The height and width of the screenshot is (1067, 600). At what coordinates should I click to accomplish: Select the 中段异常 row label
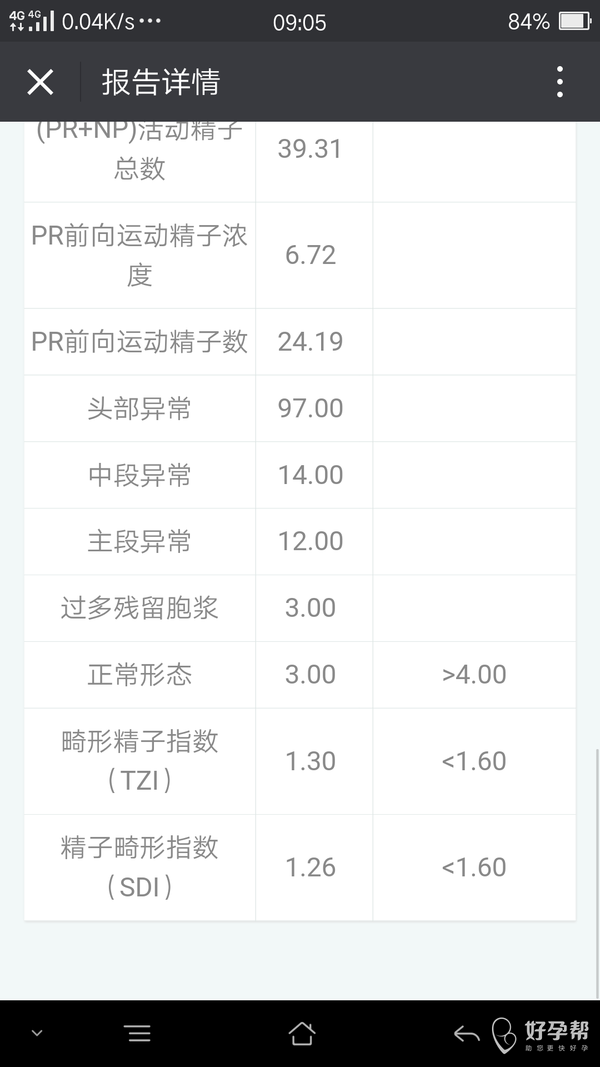[139, 475]
